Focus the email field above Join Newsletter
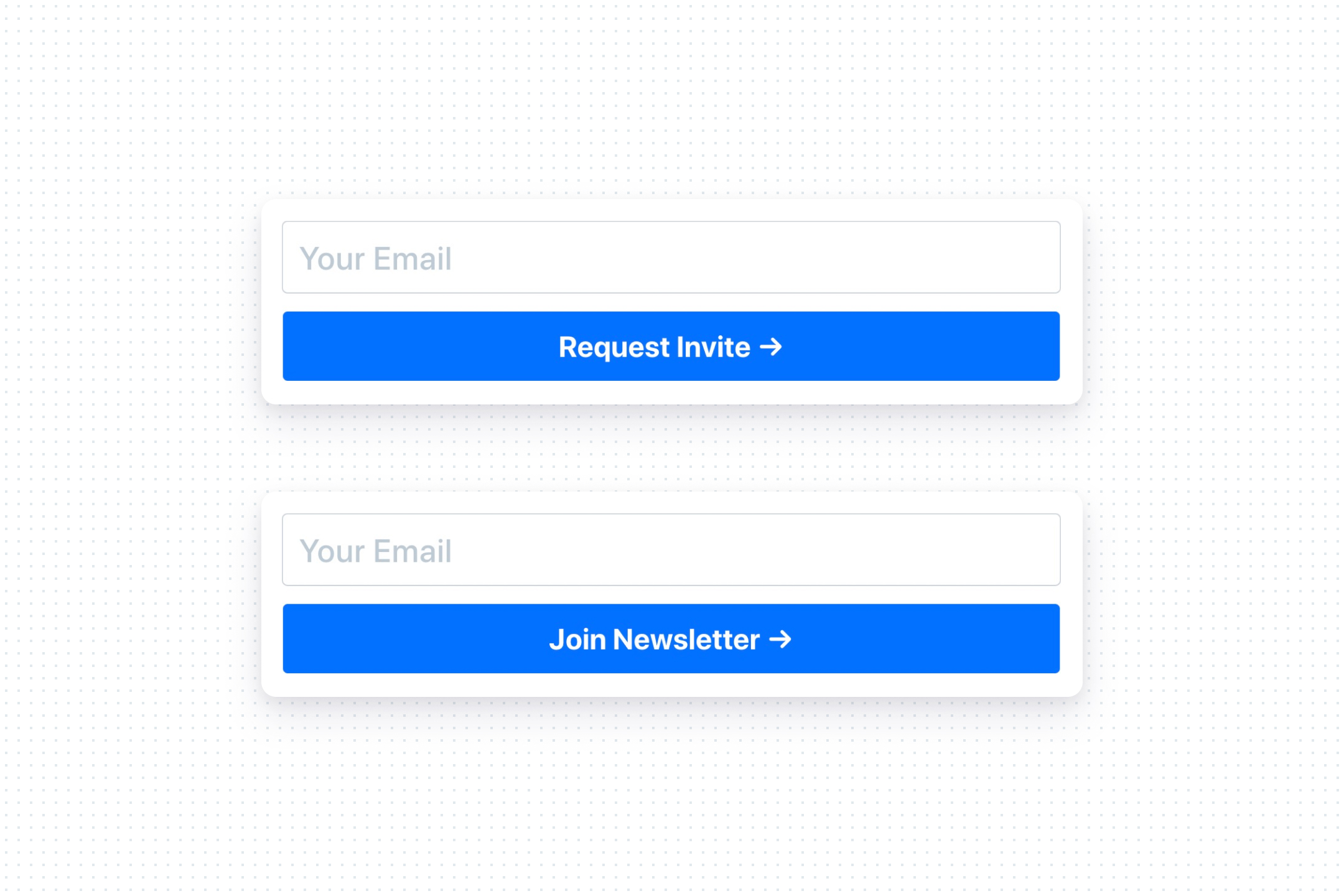Image resolution: width=1344 pixels, height=896 pixels. click(671, 550)
